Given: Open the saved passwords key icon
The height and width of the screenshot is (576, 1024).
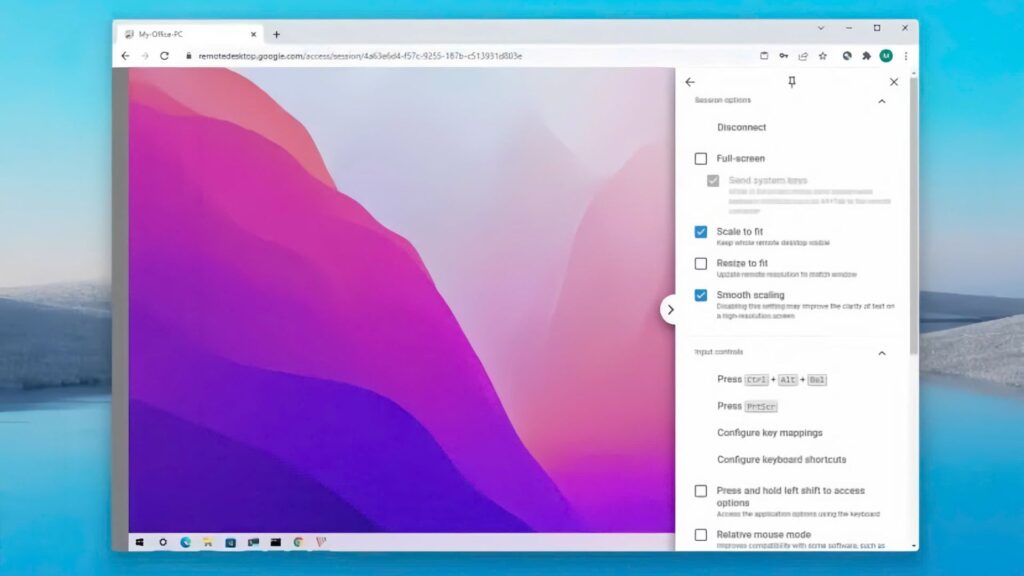Looking at the screenshot, I should [784, 56].
